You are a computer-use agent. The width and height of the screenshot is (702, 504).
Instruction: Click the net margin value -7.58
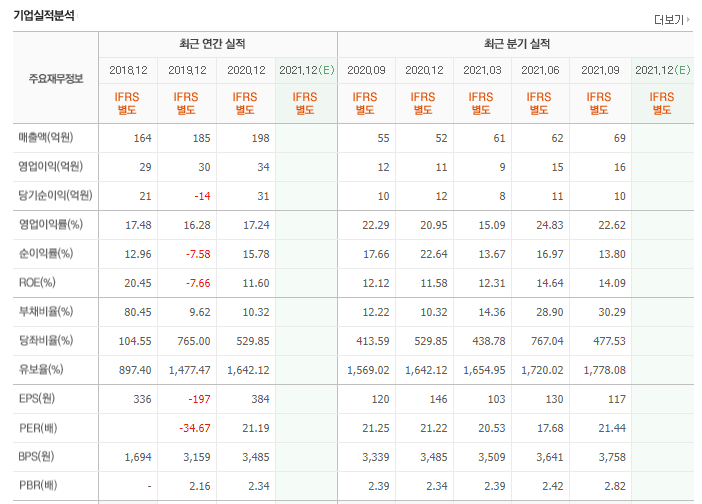pos(198,254)
